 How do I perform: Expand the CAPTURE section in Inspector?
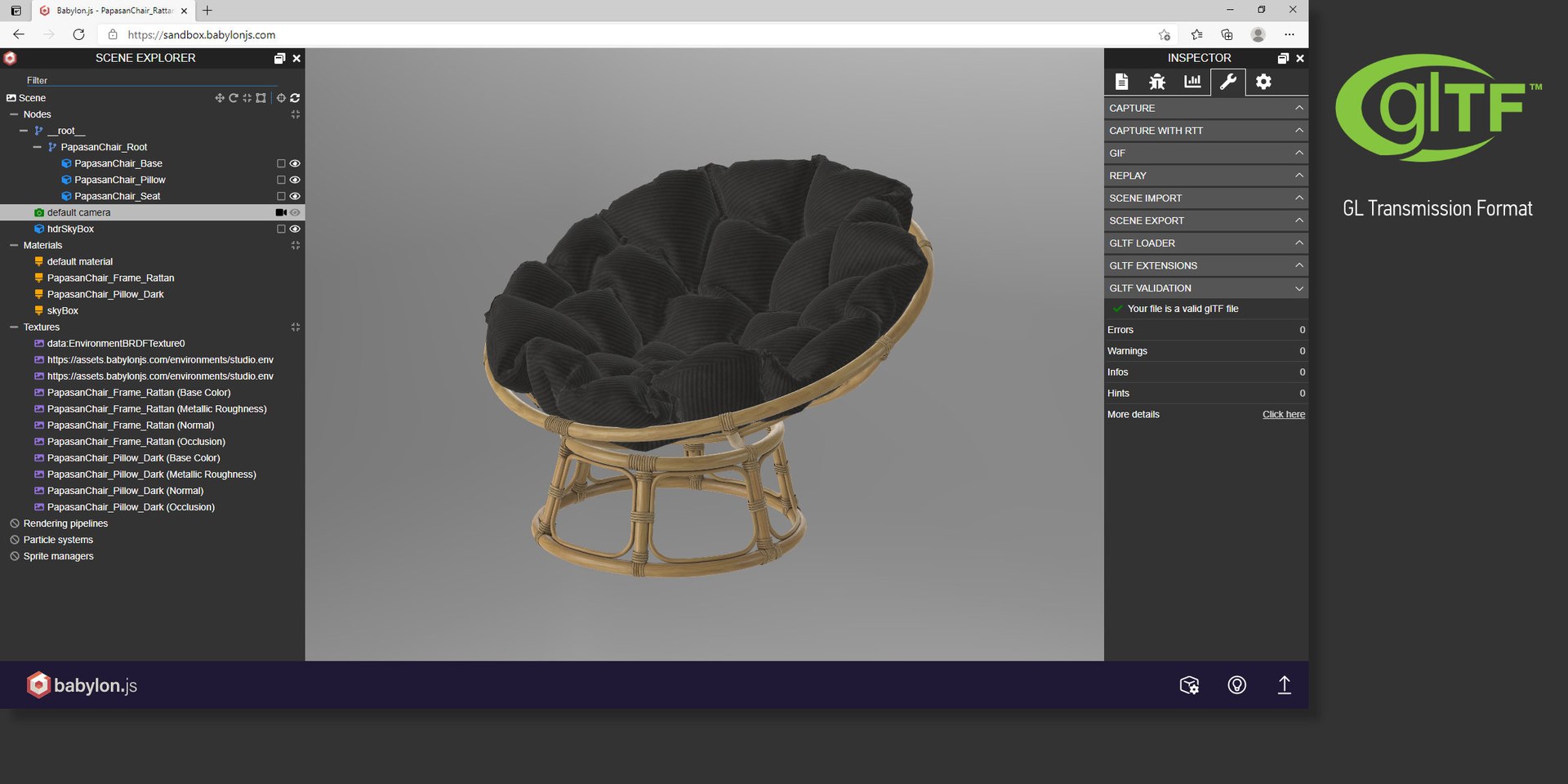(1206, 108)
